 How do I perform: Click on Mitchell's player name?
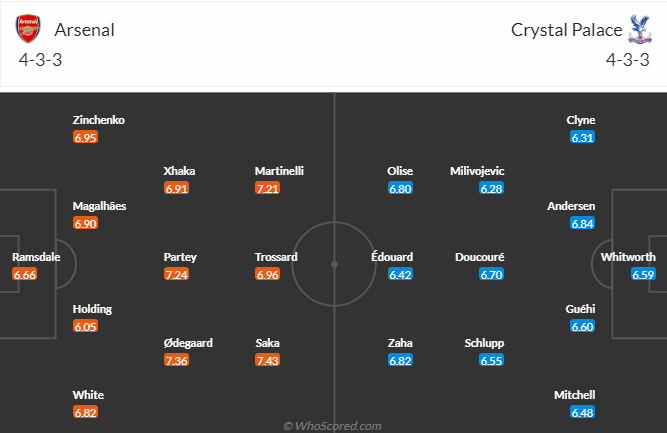575,395
